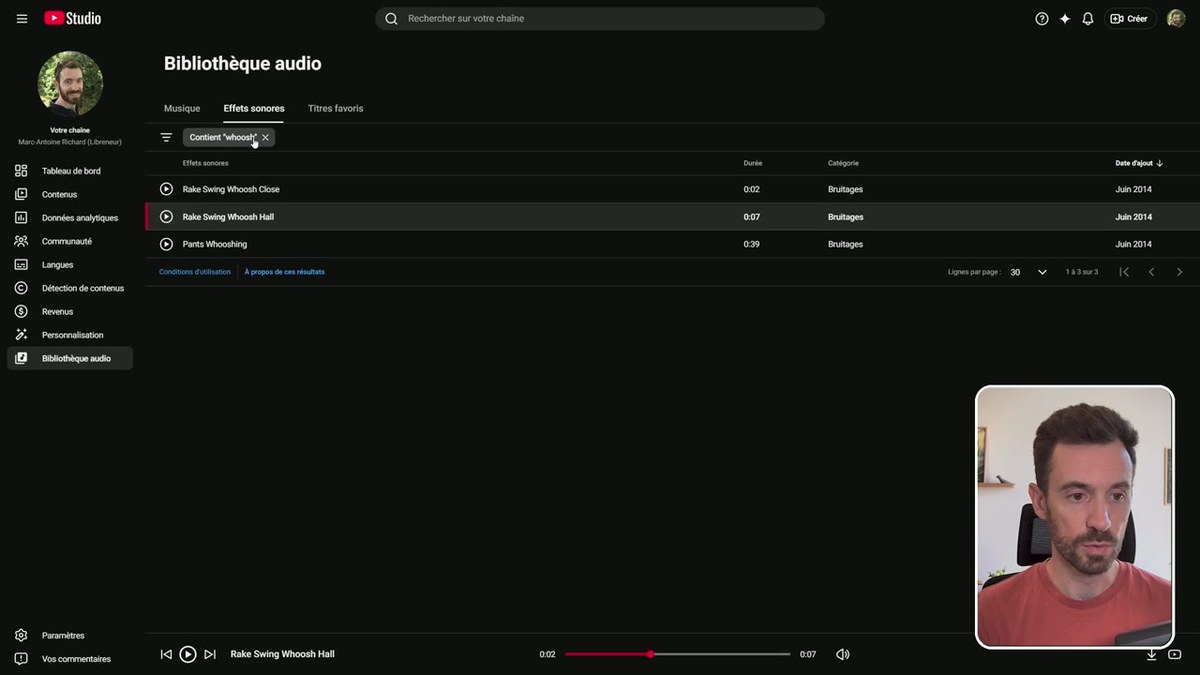Click the YouTube Studio logo
The width and height of the screenshot is (1200, 675).
coord(73,18)
